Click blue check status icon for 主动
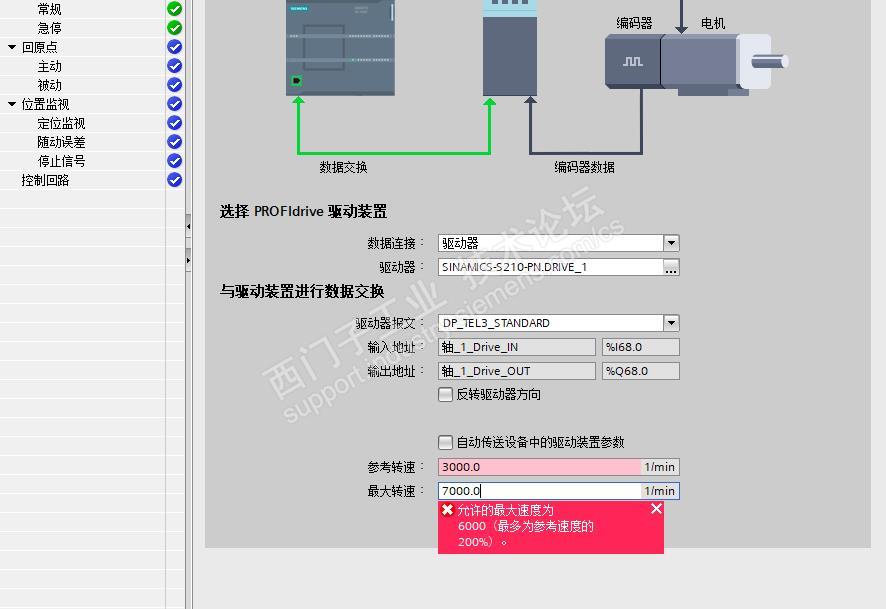Viewport: 886px width, 609px height. click(x=175, y=66)
